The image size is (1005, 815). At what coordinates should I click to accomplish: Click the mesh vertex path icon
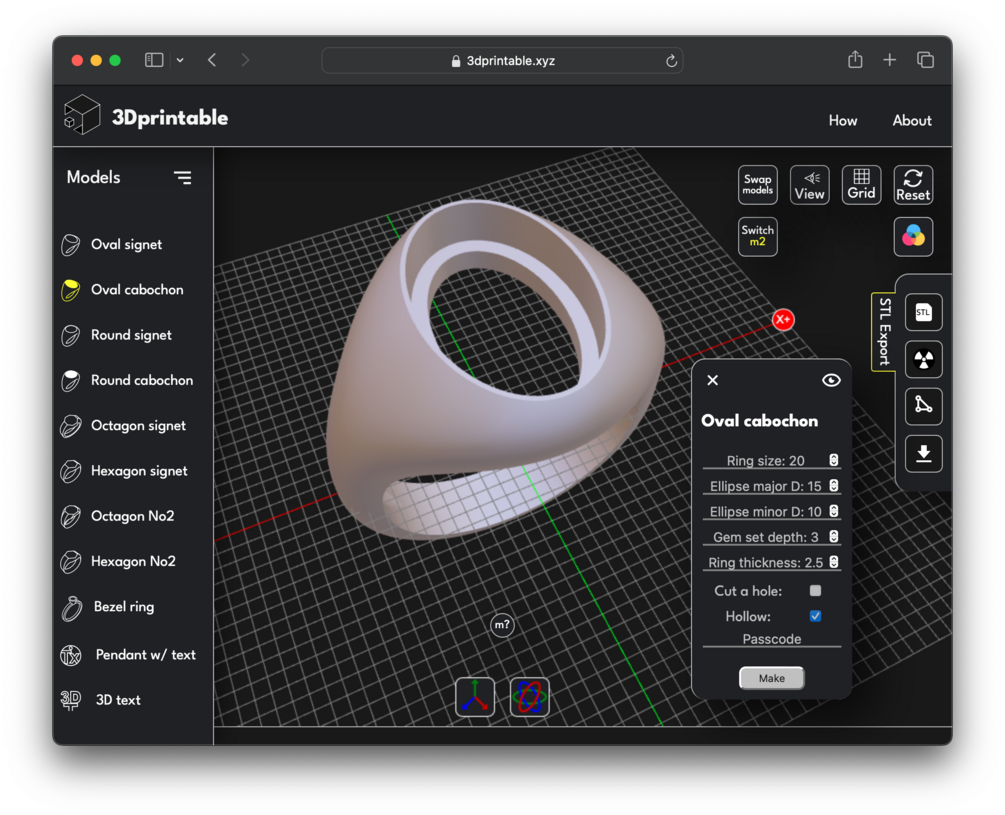(923, 406)
